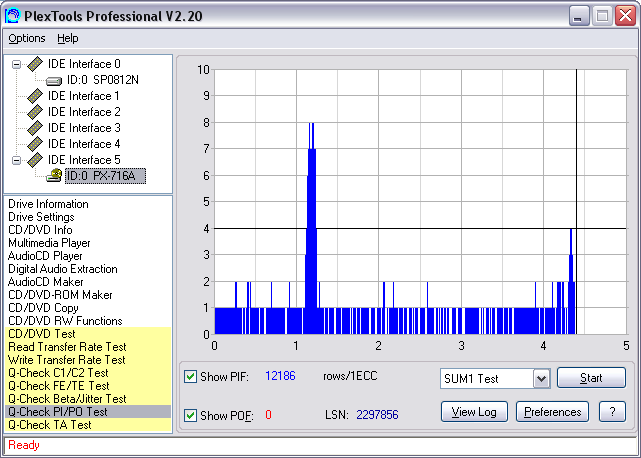Click the SP0812N hard drive icon
This screenshot has height=458, width=641.
(x=54, y=81)
